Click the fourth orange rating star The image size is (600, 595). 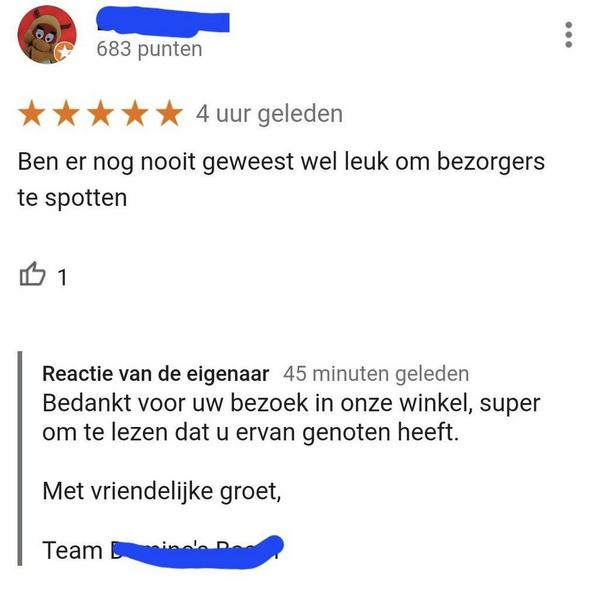135,113
